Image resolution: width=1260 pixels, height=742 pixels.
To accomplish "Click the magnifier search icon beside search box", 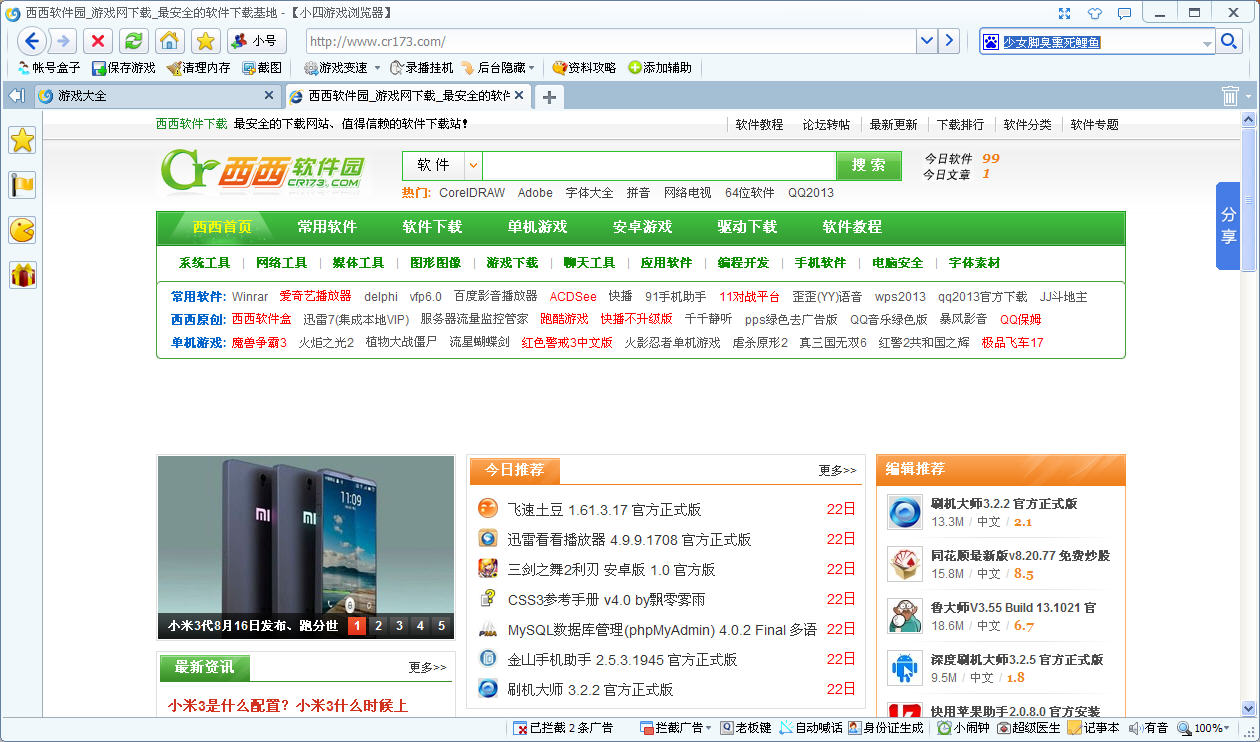I will 1230,41.
